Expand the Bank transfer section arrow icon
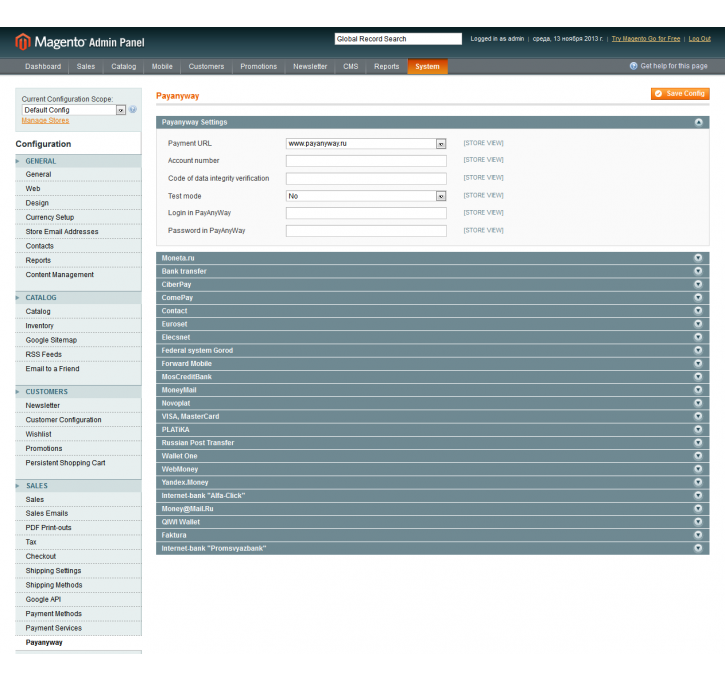Screen dimensions: 725x680 pyautogui.click(x=698, y=271)
